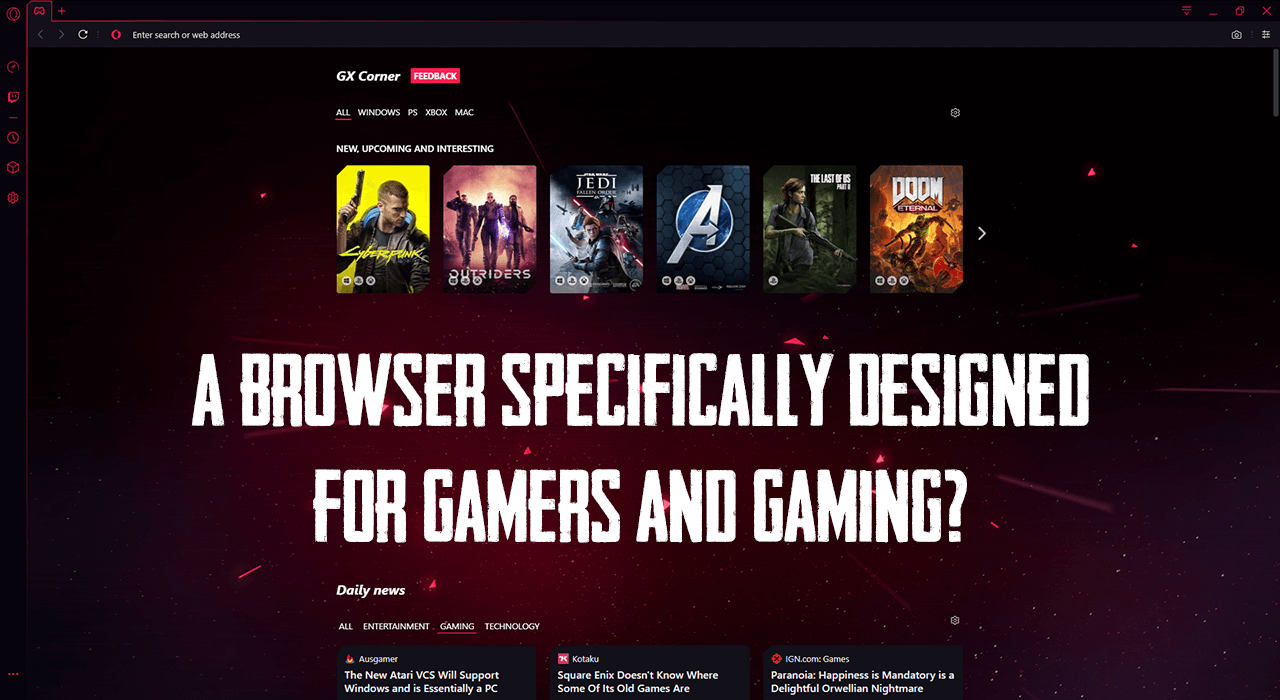The height and width of the screenshot is (700, 1280).
Task: Show next games with right chevron
Action: (x=982, y=233)
